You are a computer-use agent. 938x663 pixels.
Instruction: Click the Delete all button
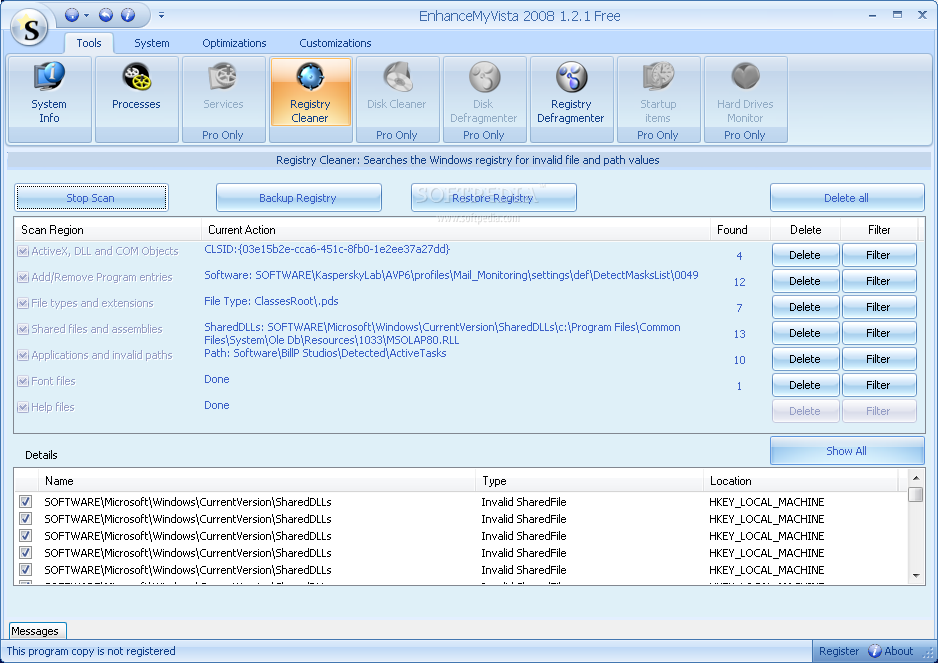click(846, 197)
